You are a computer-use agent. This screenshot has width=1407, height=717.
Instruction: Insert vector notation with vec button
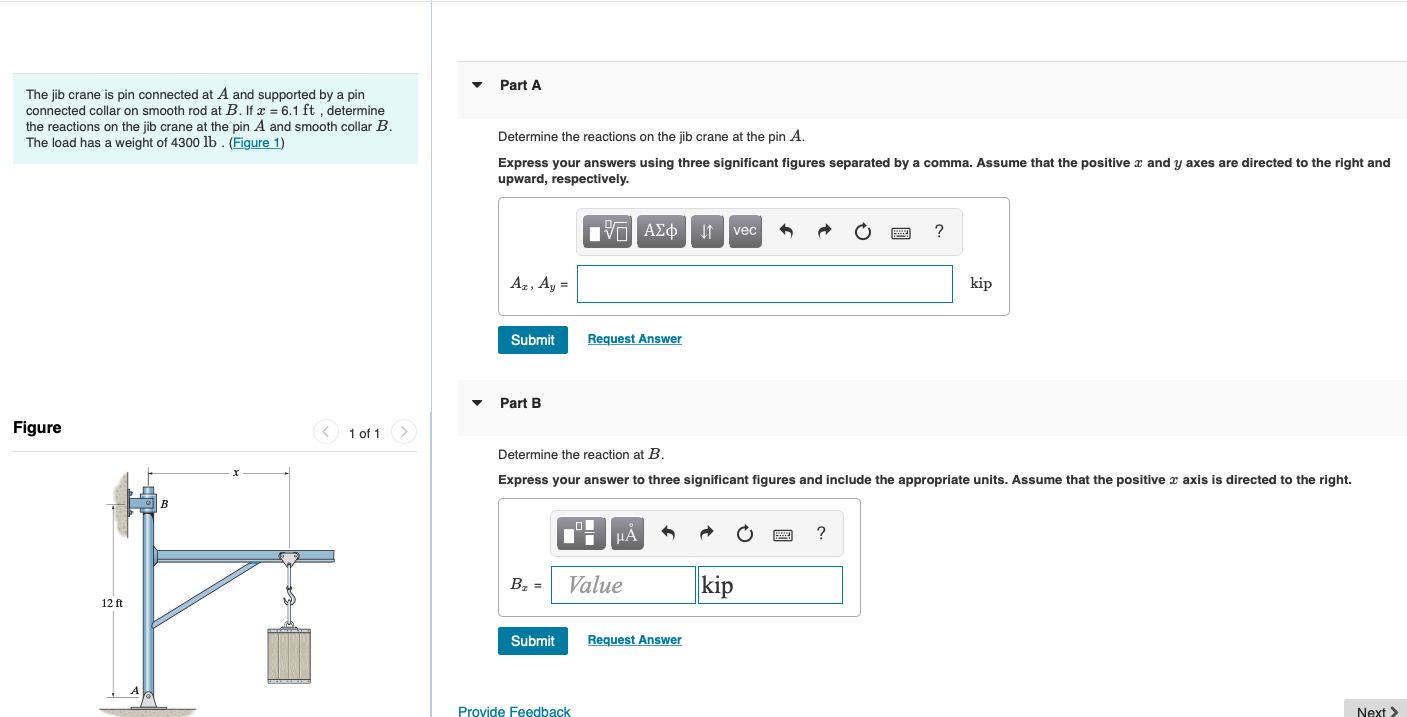click(745, 231)
